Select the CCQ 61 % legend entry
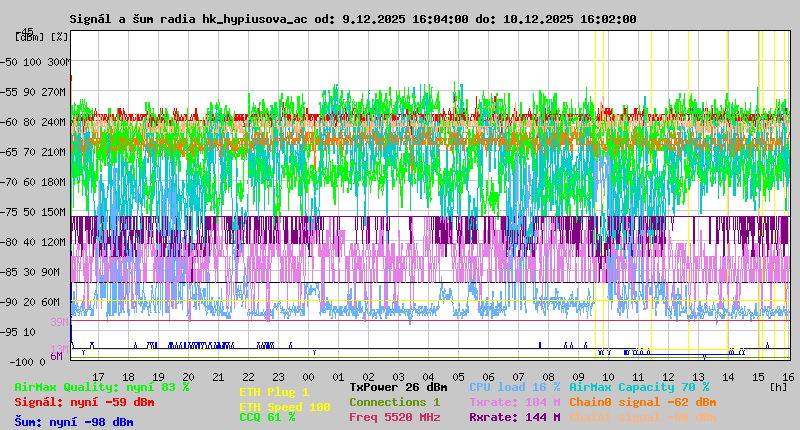800x430 pixels. 267,418
